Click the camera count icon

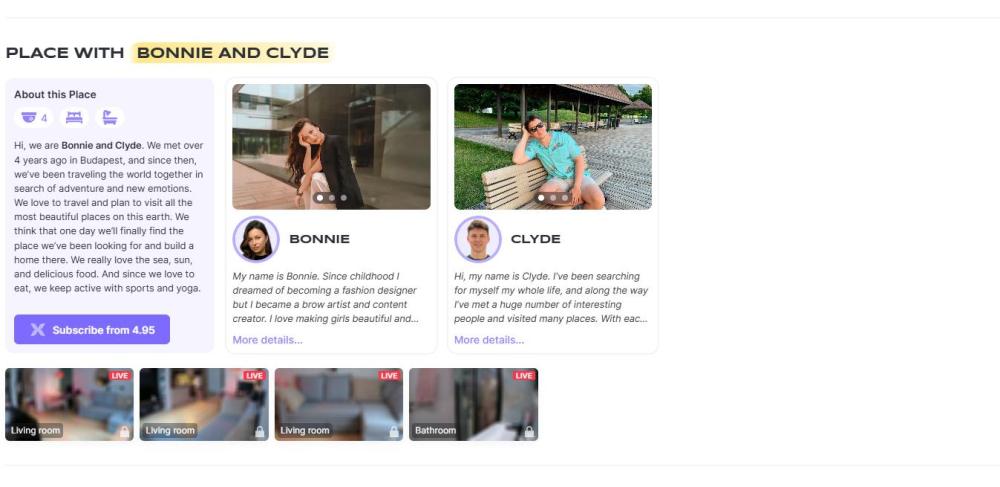click(x=29, y=117)
